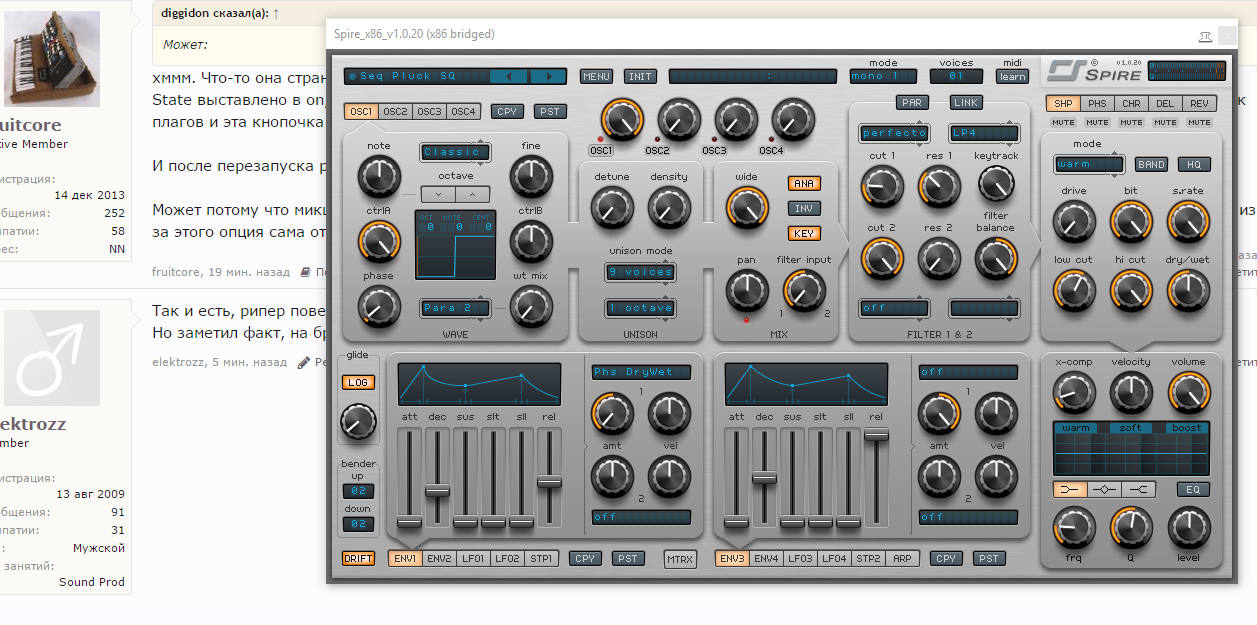Image resolution: width=1257 pixels, height=625 pixels.
Task: Open the MTRX modulation matrix
Action: click(681, 559)
